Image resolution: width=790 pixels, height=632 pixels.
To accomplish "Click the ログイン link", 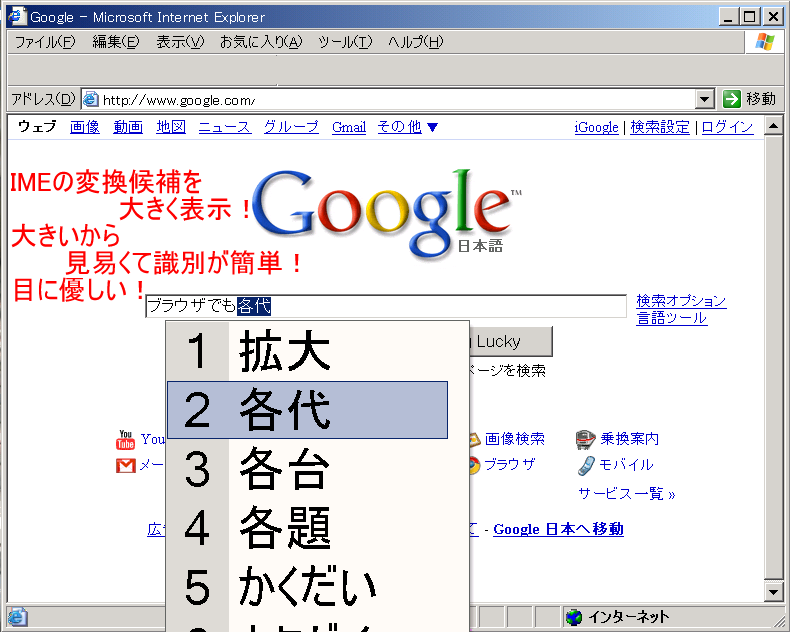I will (x=727, y=127).
